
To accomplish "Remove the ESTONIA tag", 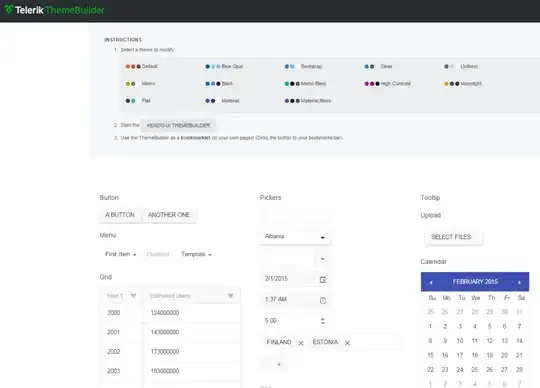I will pyautogui.click(x=347, y=343).
